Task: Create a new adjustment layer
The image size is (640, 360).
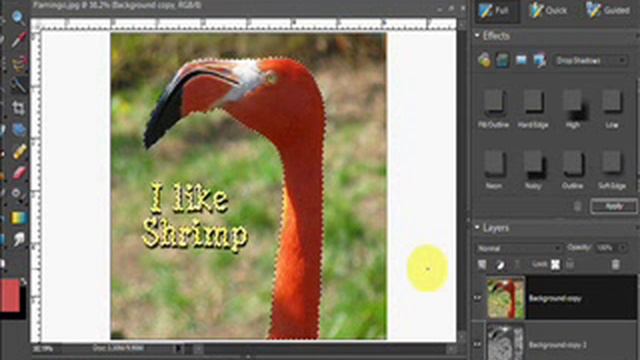Action: (x=500, y=264)
